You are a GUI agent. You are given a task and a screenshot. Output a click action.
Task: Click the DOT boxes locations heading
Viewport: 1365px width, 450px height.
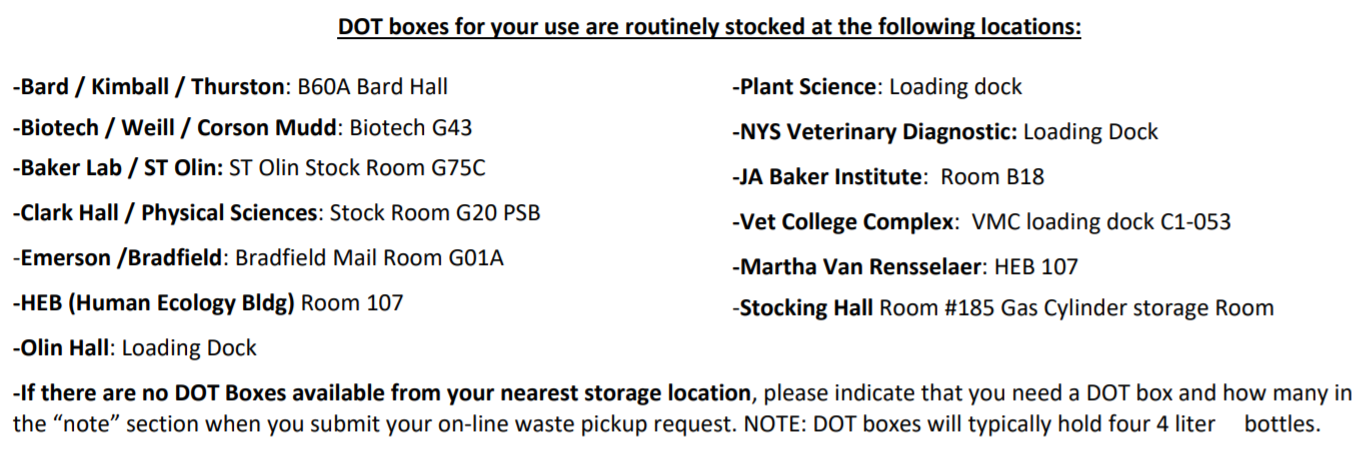click(709, 27)
